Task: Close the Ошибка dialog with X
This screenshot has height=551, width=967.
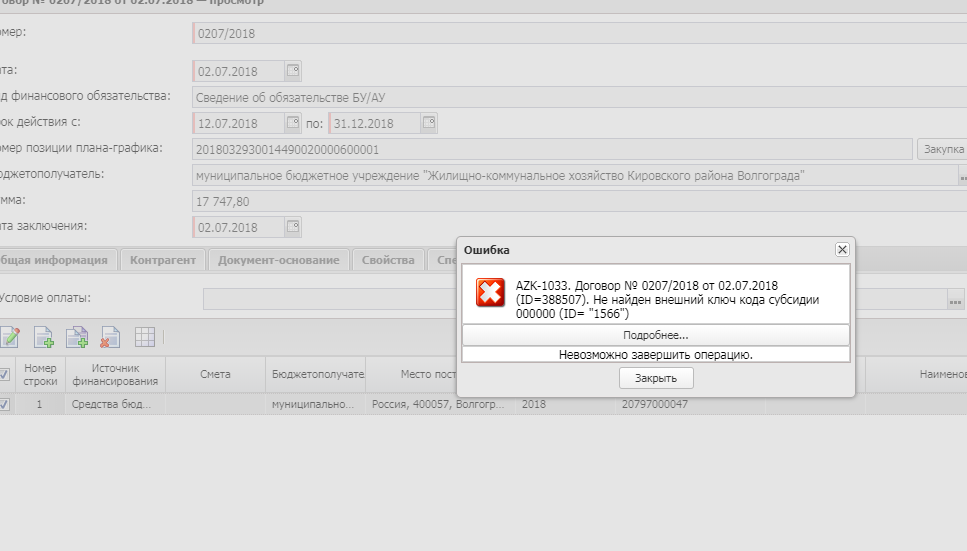Action: pyautogui.click(x=842, y=249)
